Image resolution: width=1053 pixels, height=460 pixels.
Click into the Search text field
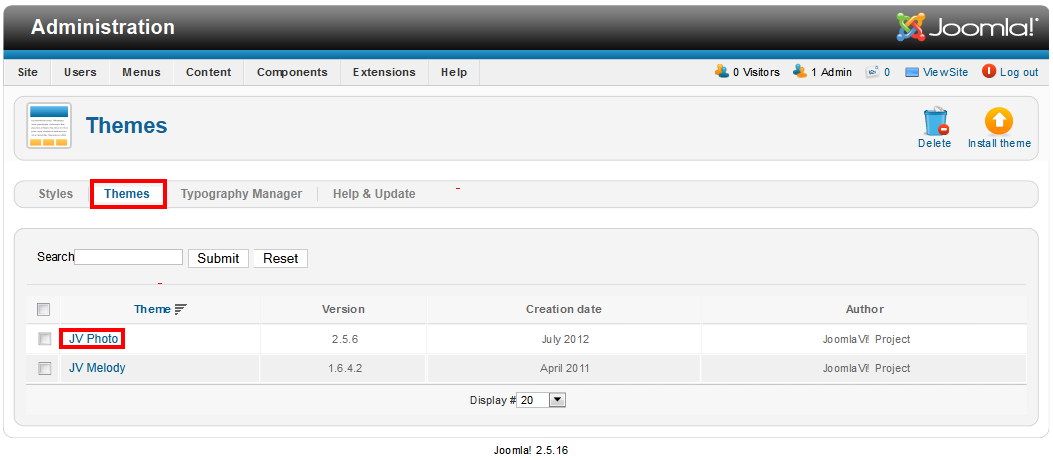click(129, 257)
